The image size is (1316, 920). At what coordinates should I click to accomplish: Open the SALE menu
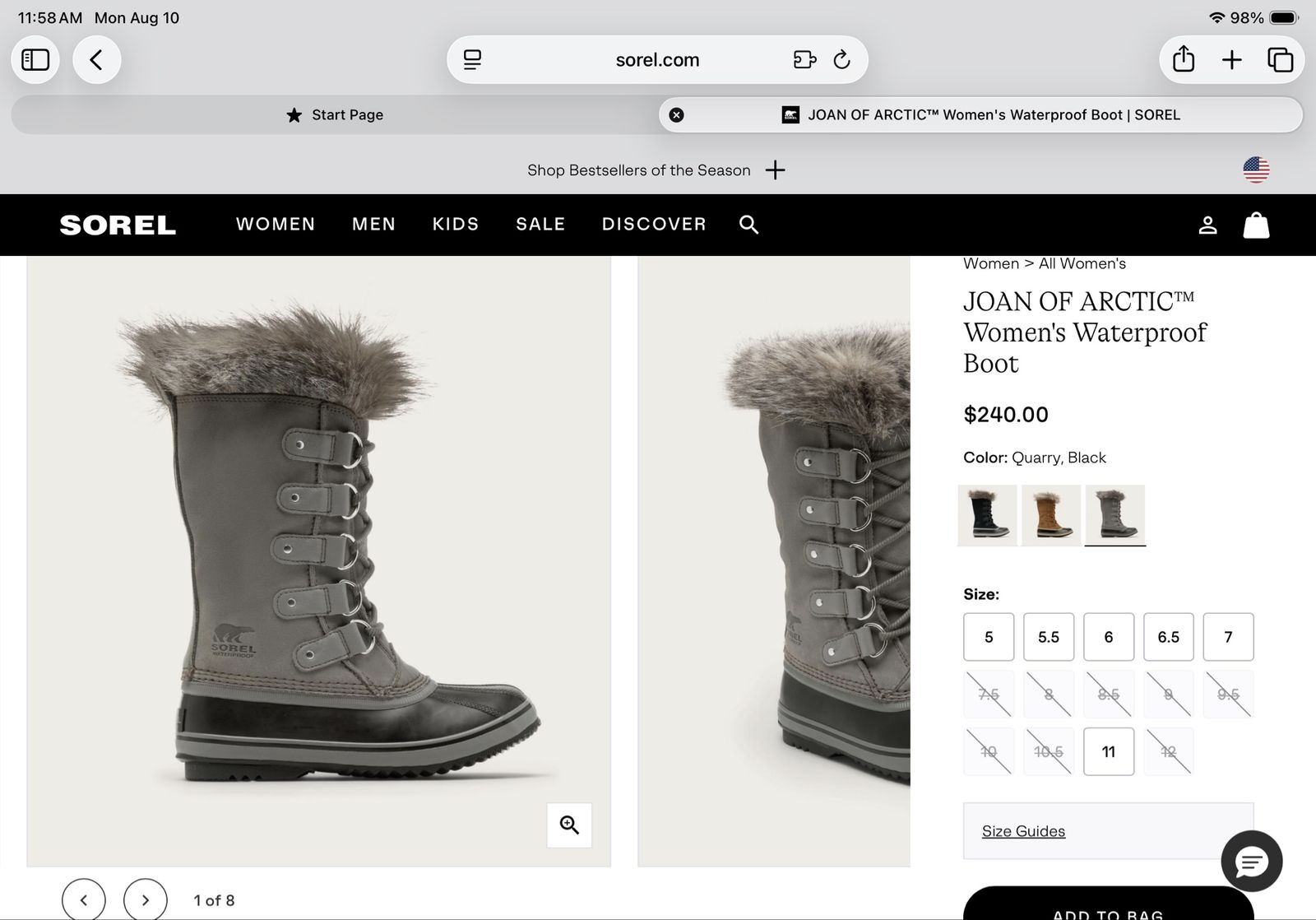point(540,224)
